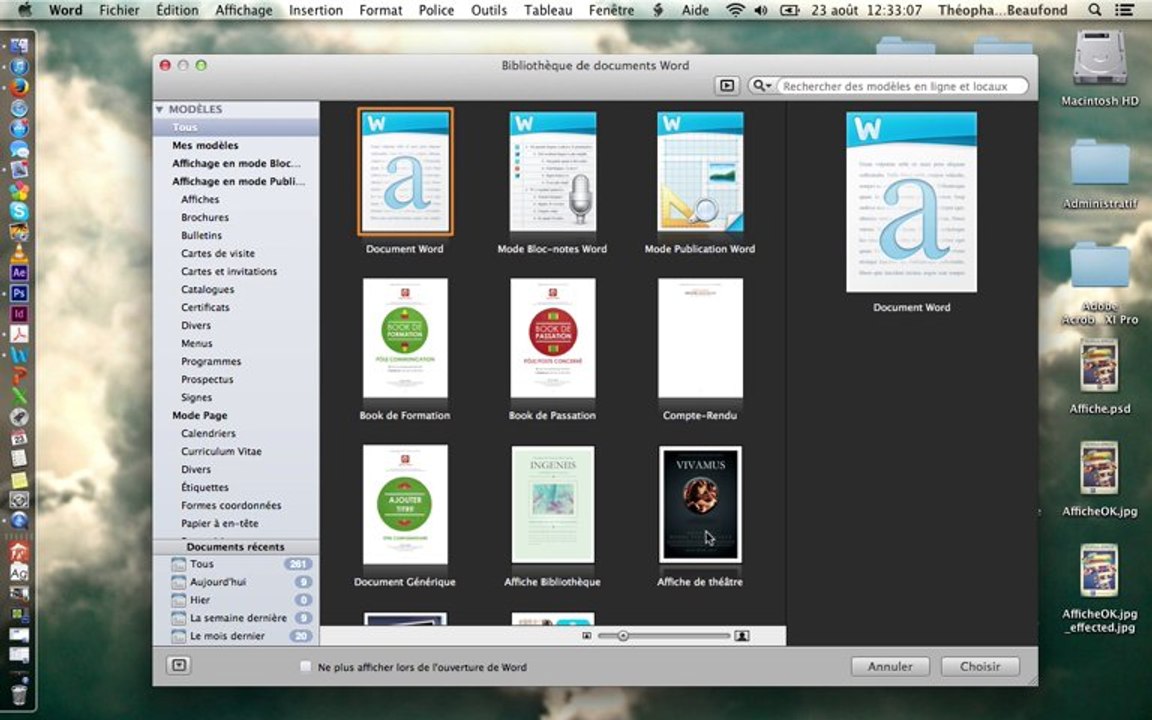Open the Édition menu
Viewport: 1152px width, 720px height.
coord(177,10)
